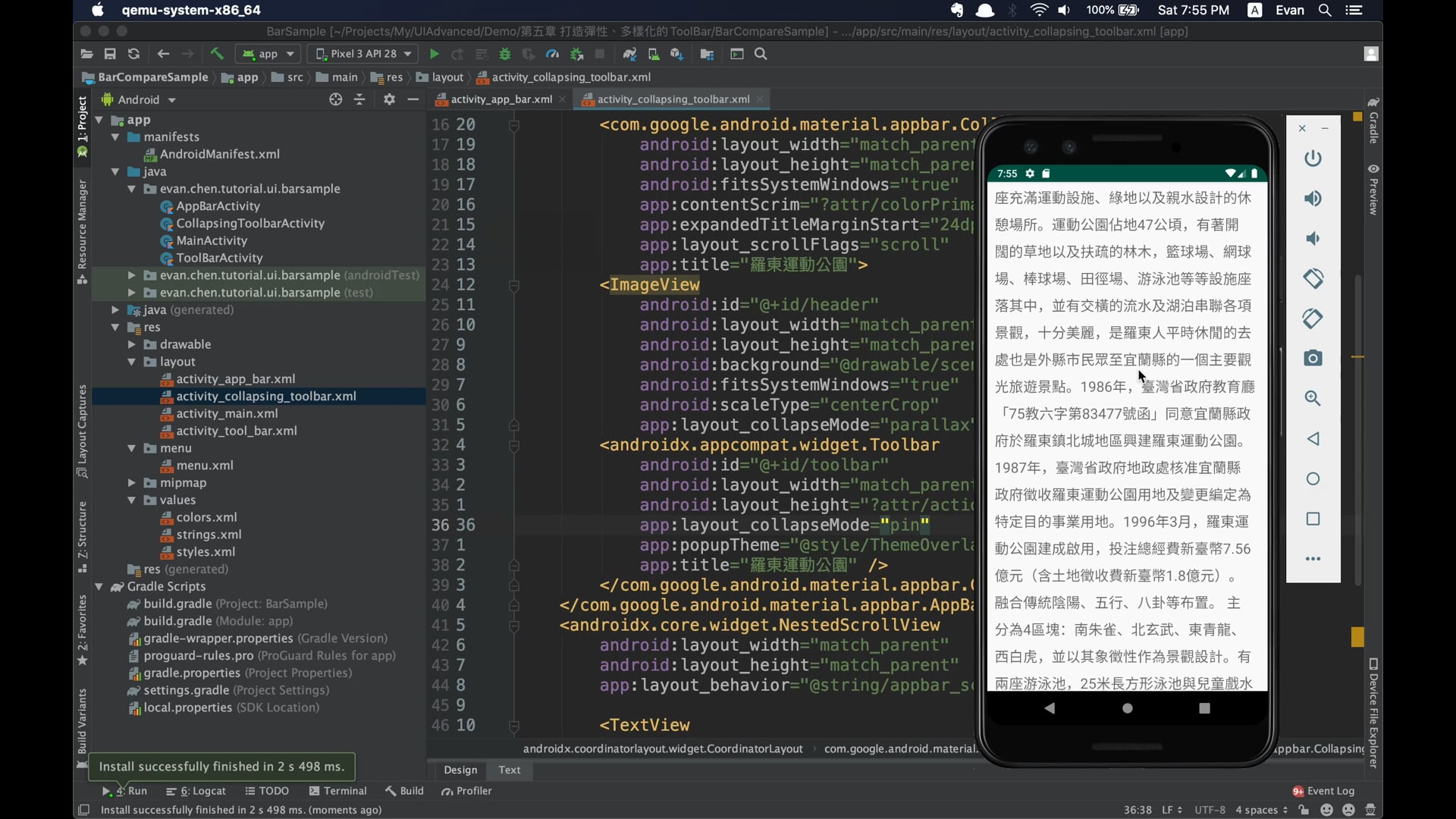Click the Make Project hammer icon
The image size is (1456, 819).
(217, 54)
